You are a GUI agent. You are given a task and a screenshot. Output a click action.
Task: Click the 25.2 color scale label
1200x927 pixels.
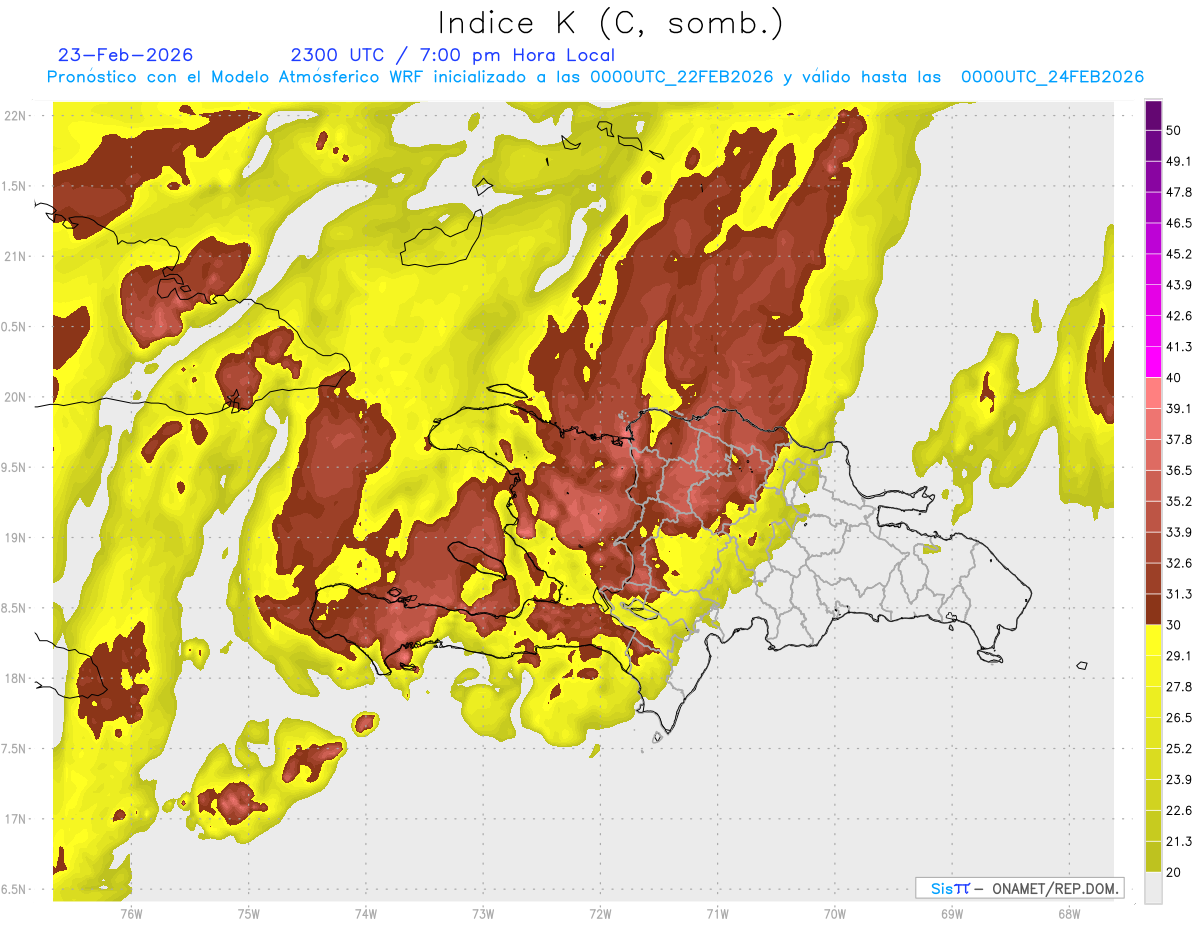pyautogui.click(x=1179, y=749)
